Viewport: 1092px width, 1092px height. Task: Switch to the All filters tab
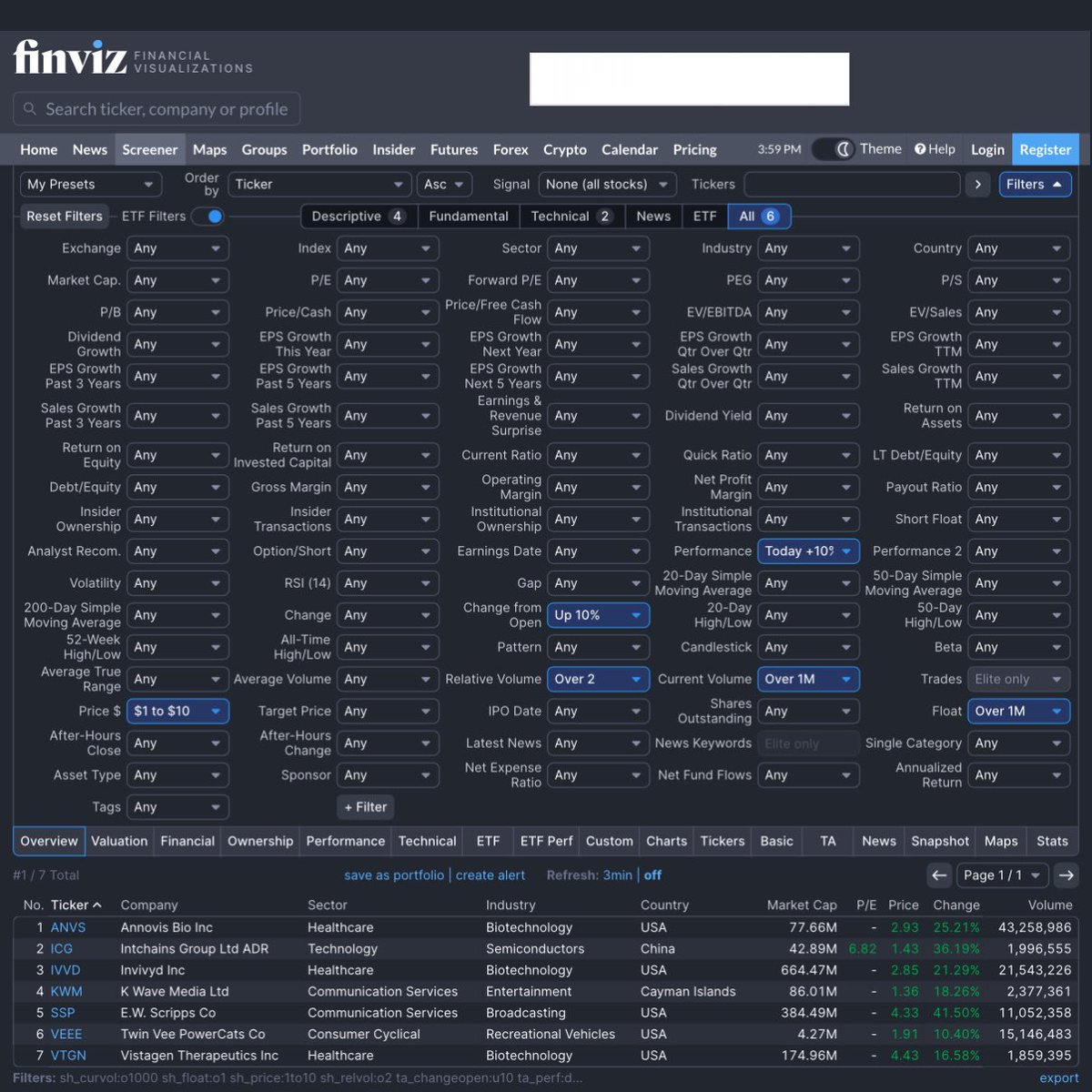tap(759, 217)
